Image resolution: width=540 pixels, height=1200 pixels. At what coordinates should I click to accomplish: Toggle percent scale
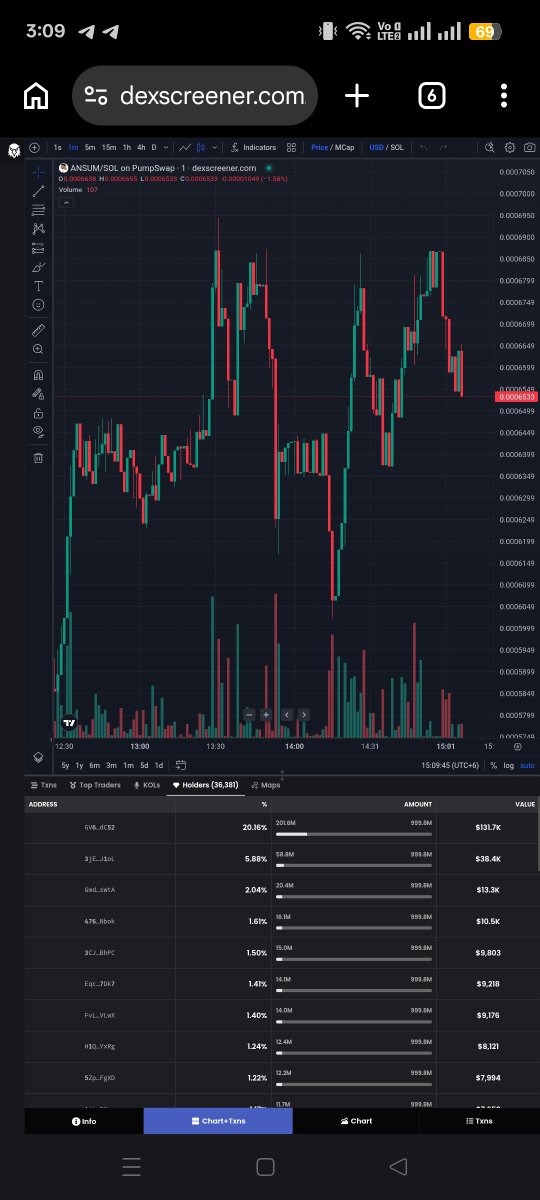click(x=493, y=765)
